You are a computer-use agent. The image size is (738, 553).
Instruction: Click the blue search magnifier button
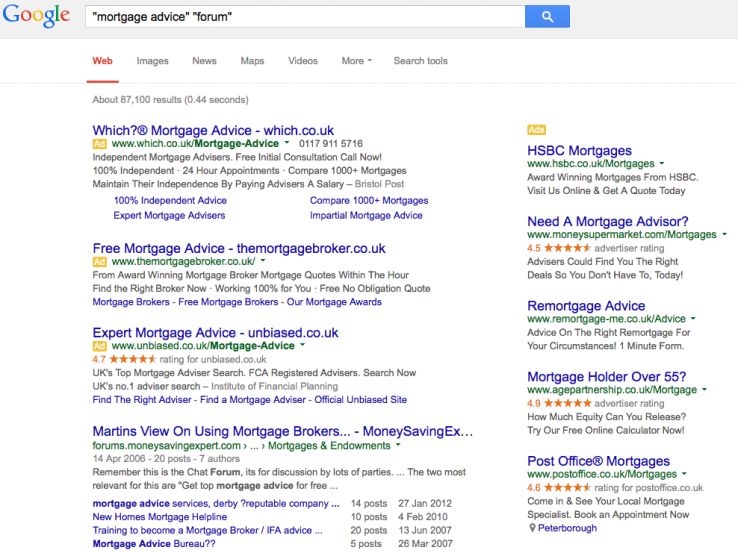point(547,17)
